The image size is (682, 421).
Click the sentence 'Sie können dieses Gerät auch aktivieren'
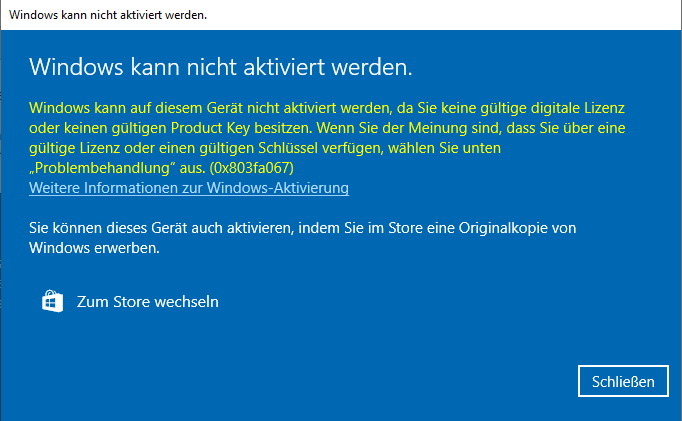pos(160,228)
